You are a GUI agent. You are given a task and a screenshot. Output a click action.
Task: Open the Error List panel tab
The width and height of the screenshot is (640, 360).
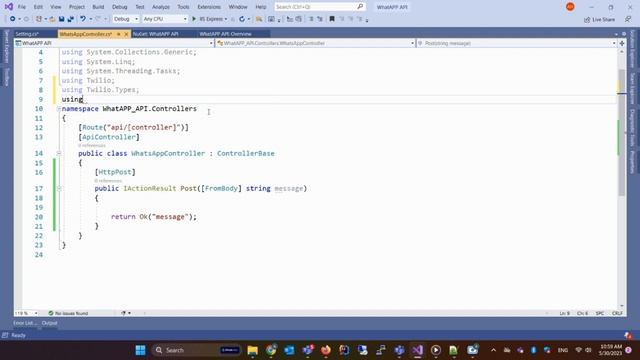[x=25, y=323]
